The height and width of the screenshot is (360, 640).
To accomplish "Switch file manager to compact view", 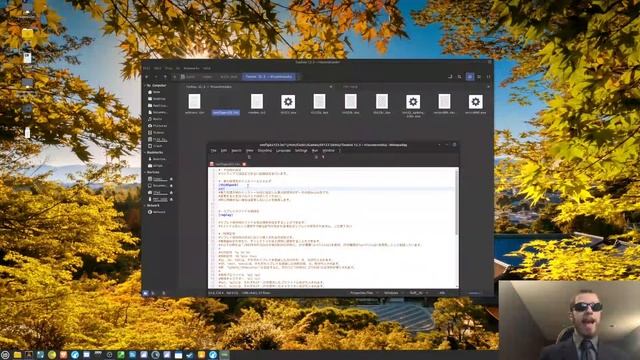I will click(488, 76).
